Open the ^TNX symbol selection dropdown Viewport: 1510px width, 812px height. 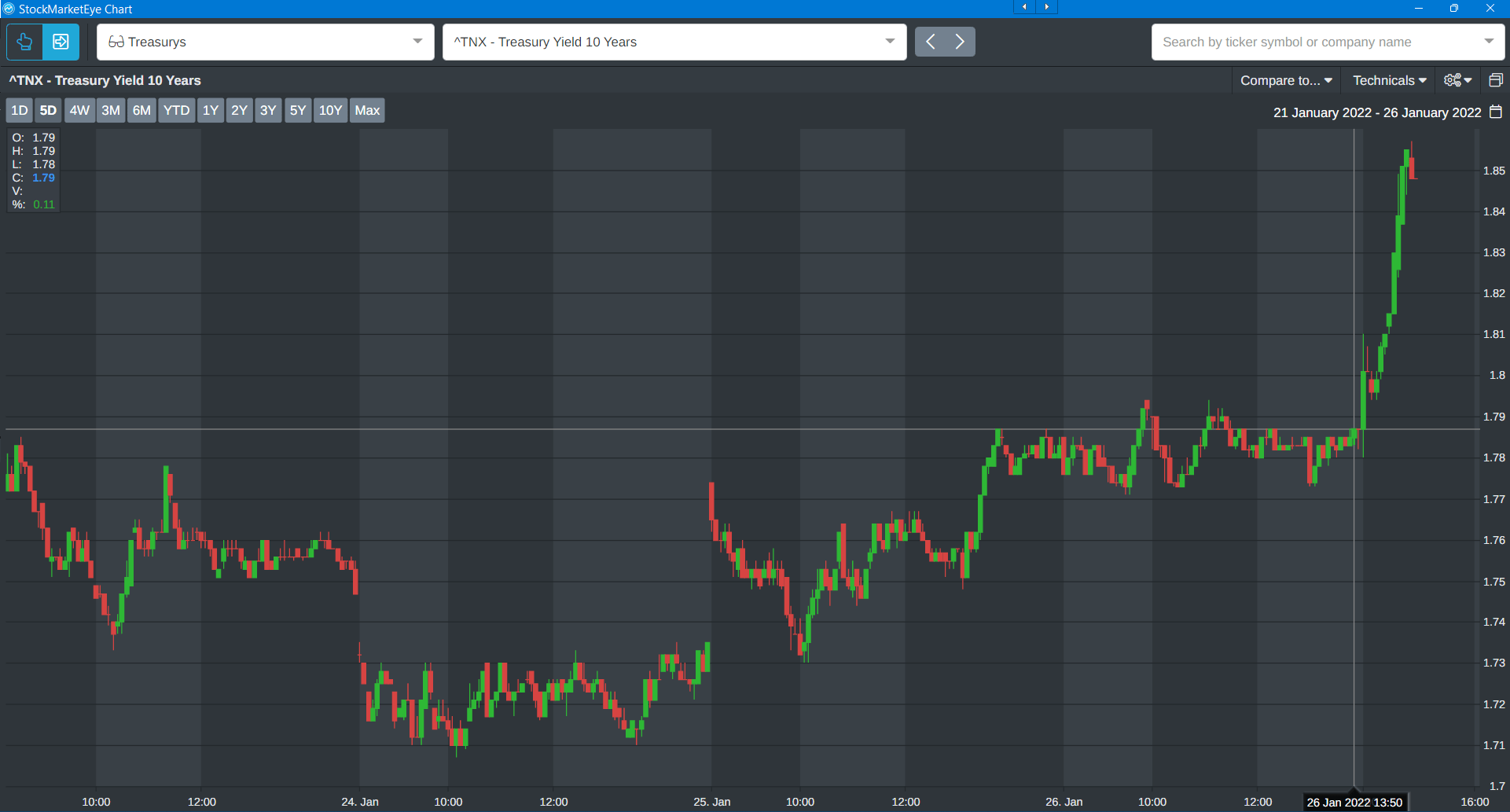click(x=674, y=42)
